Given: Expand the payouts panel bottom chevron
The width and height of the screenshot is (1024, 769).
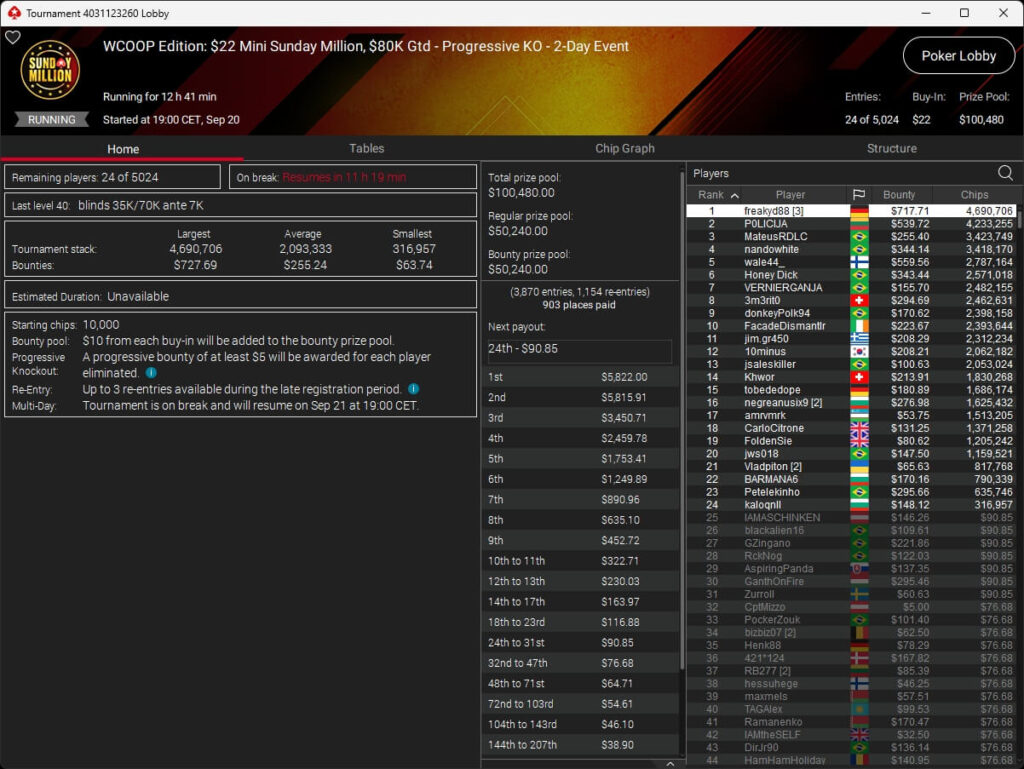Looking at the screenshot, I should [670, 763].
